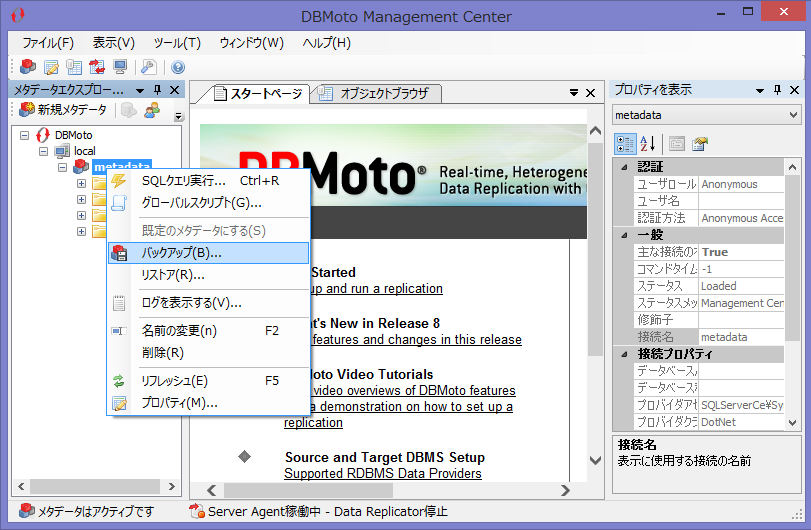Switch properties to categorized view icon
The height and width of the screenshot is (530, 811).
coord(625,143)
